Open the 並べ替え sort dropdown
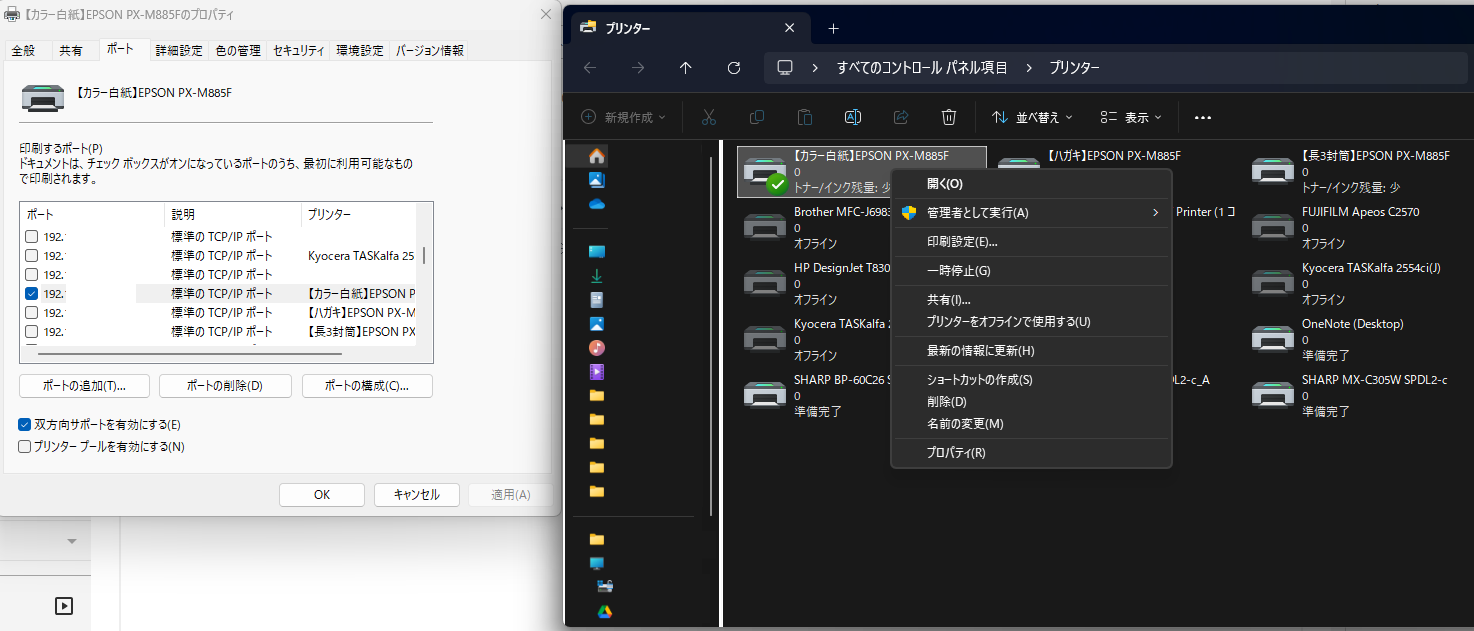Image resolution: width=1474 pixels, height=631 pixels. 1031,117
